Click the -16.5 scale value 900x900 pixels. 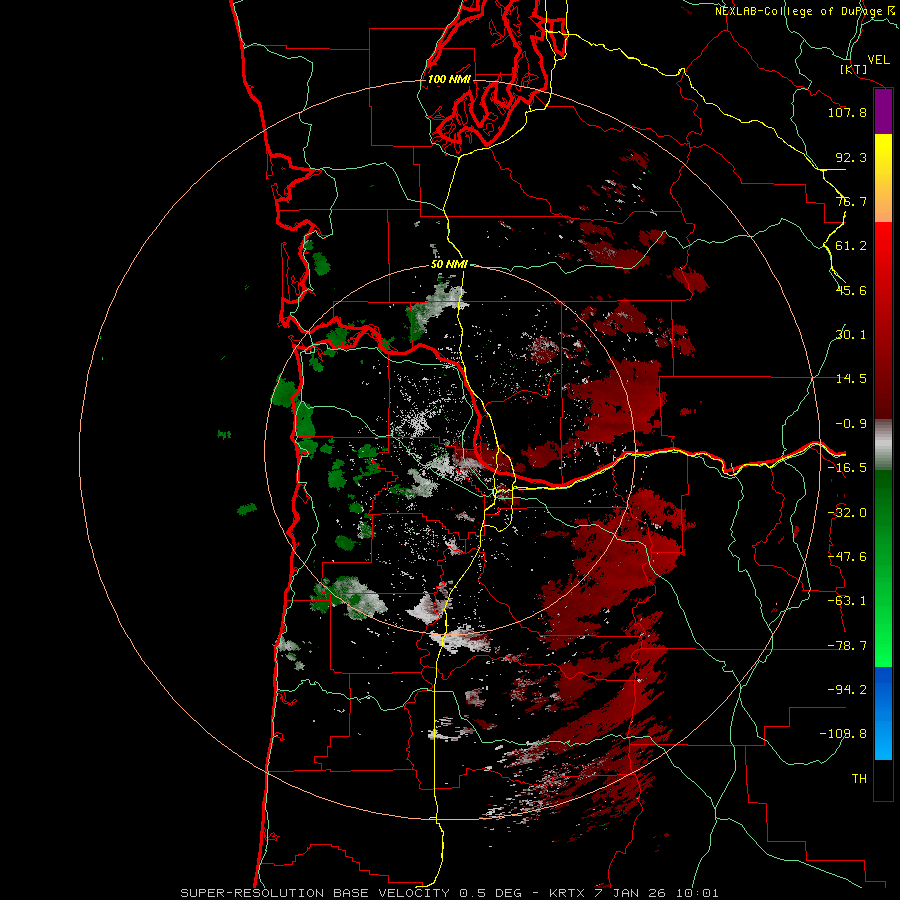(x=847, y=468)
